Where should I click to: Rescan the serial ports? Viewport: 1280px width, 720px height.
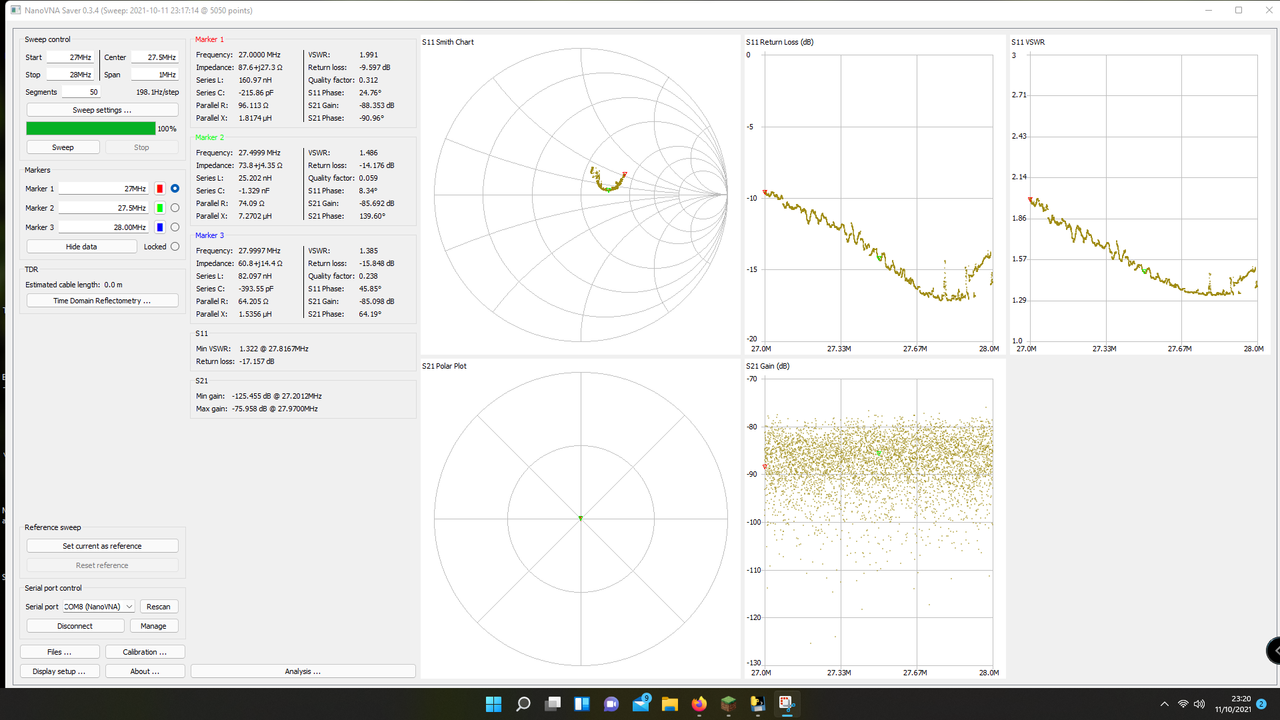[x=158, y=606]
